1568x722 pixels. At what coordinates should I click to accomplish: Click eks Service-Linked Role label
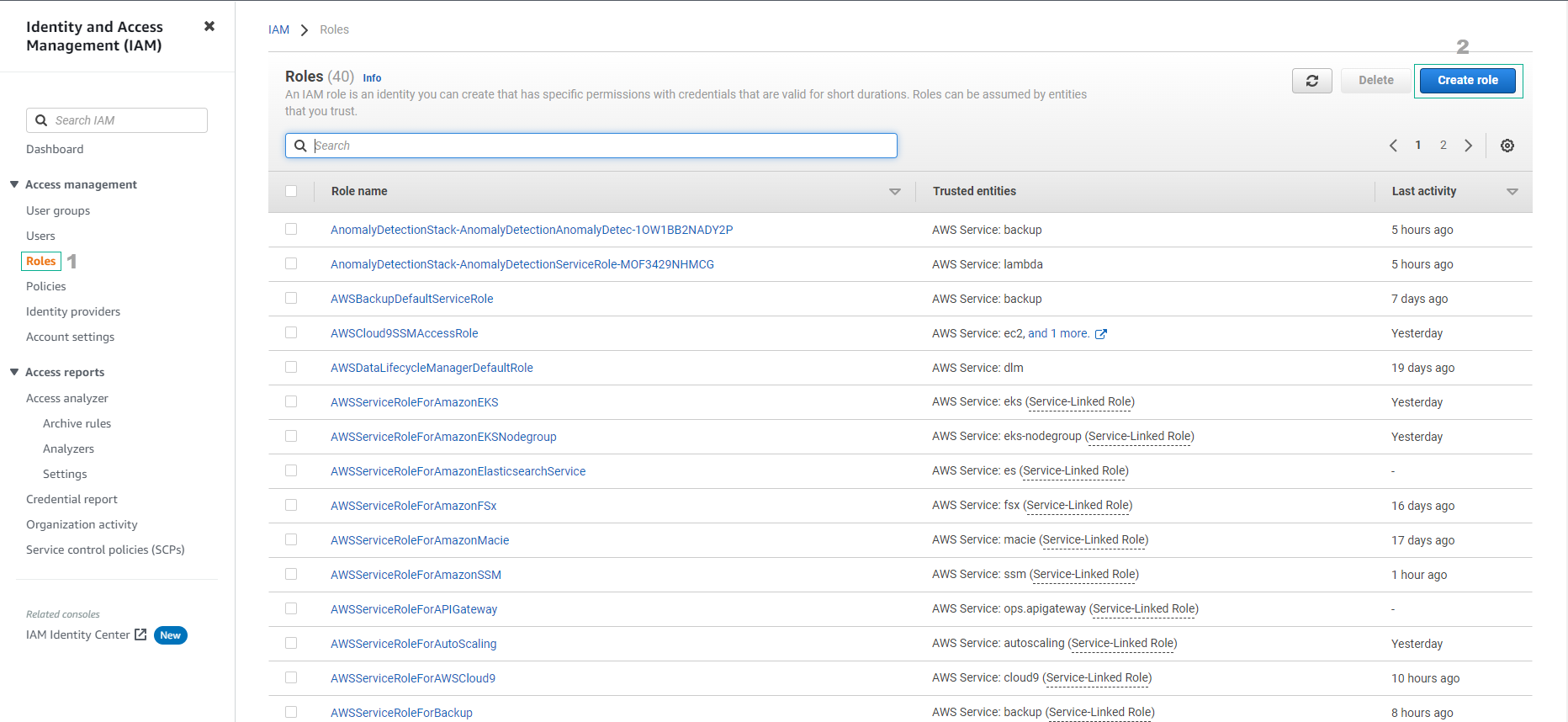pos(1080,402)
